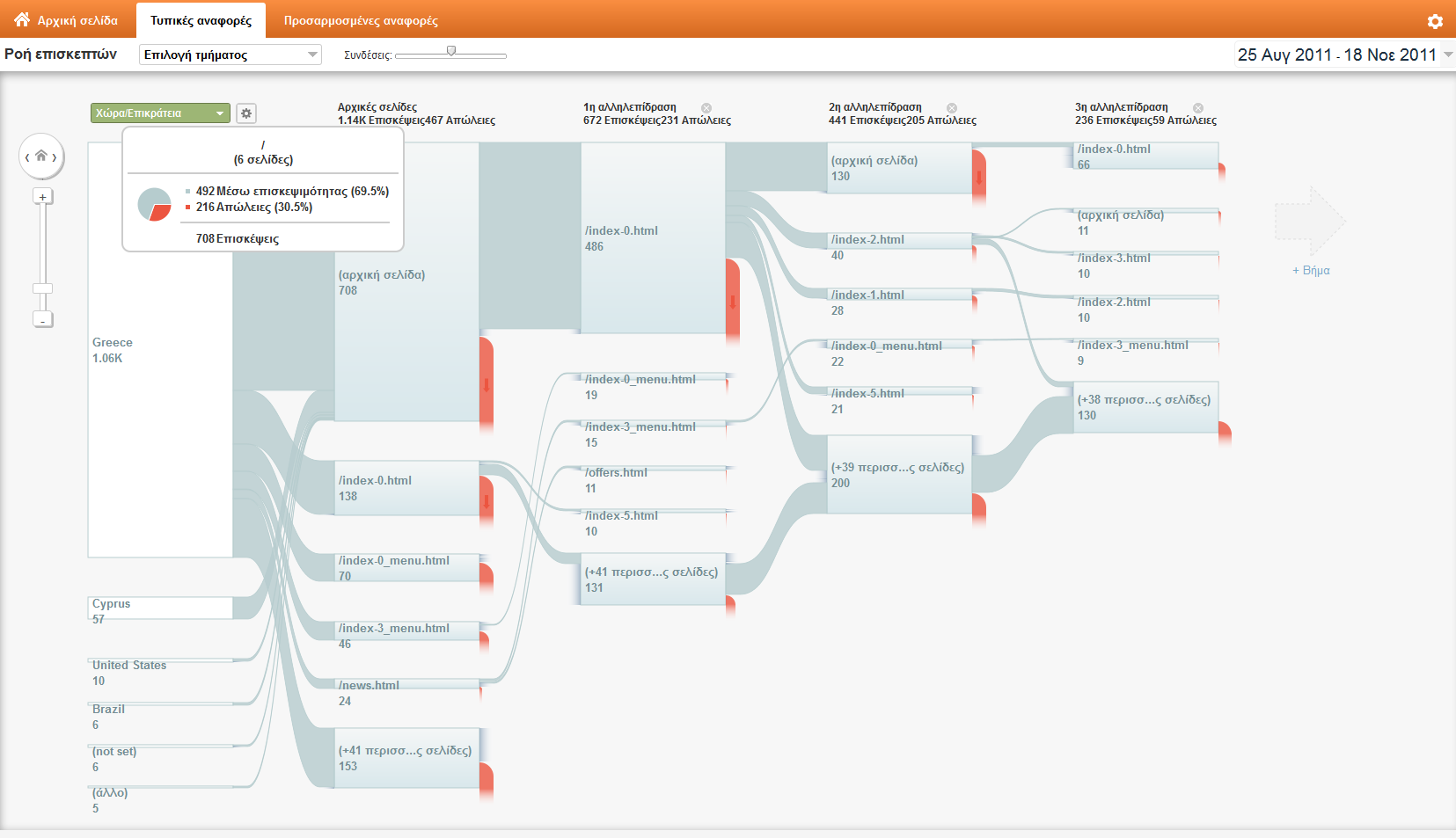The width and height of the screenshot is (1456, 838).
Task: Click the Cyprus country node
Action: tap(160, 608)
